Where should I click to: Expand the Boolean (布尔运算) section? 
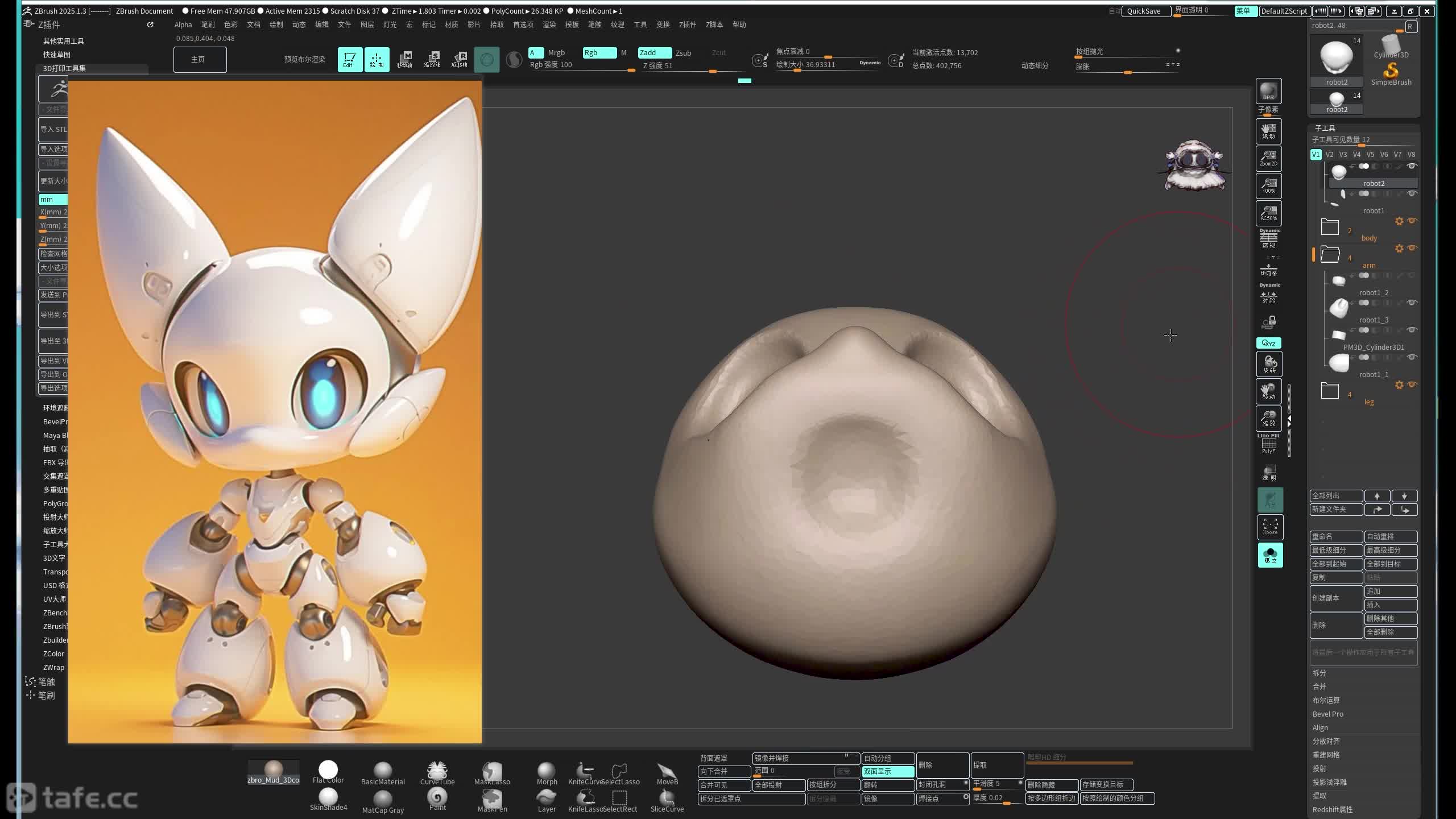click(1326, 700)
